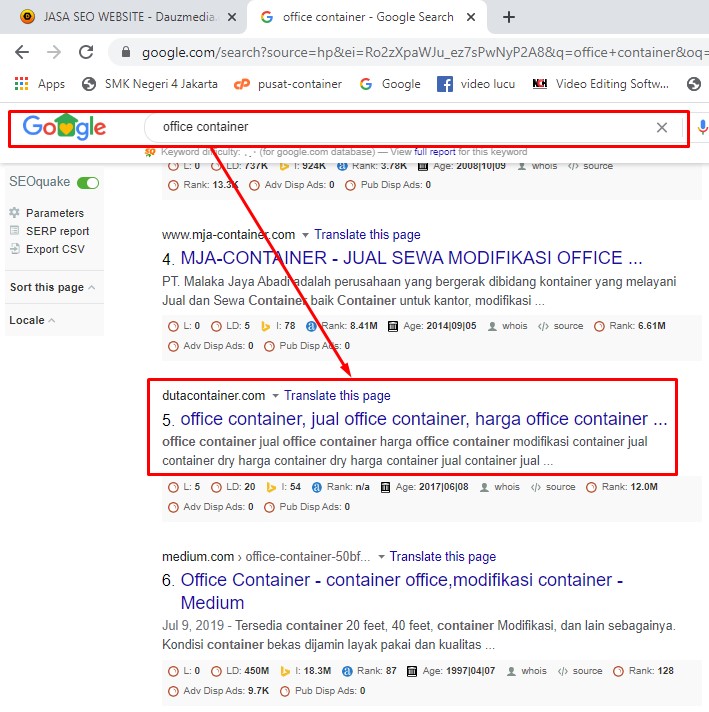Image resolution: width=709 pixels, height=712 pixels.
Task: Click Age 1997|04|07 on medium.com row
Action: coord(451,671)
